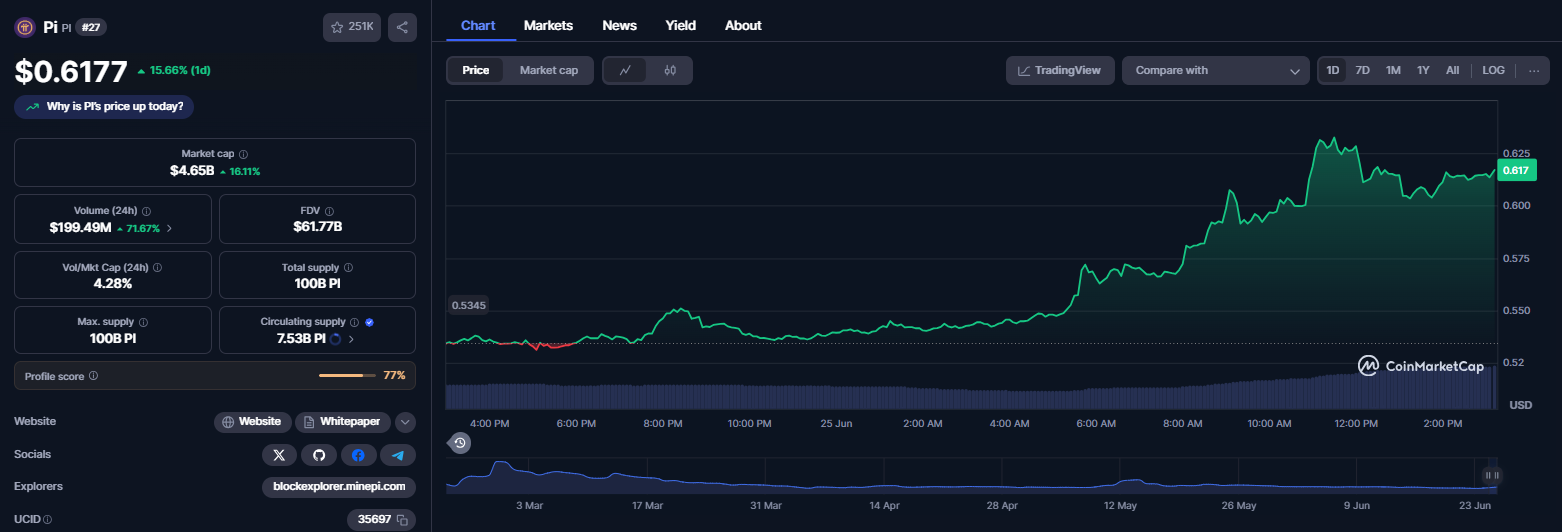Click the 12:00 PM time axis label
1562x532 pixels.
(x=1356, y=424)
